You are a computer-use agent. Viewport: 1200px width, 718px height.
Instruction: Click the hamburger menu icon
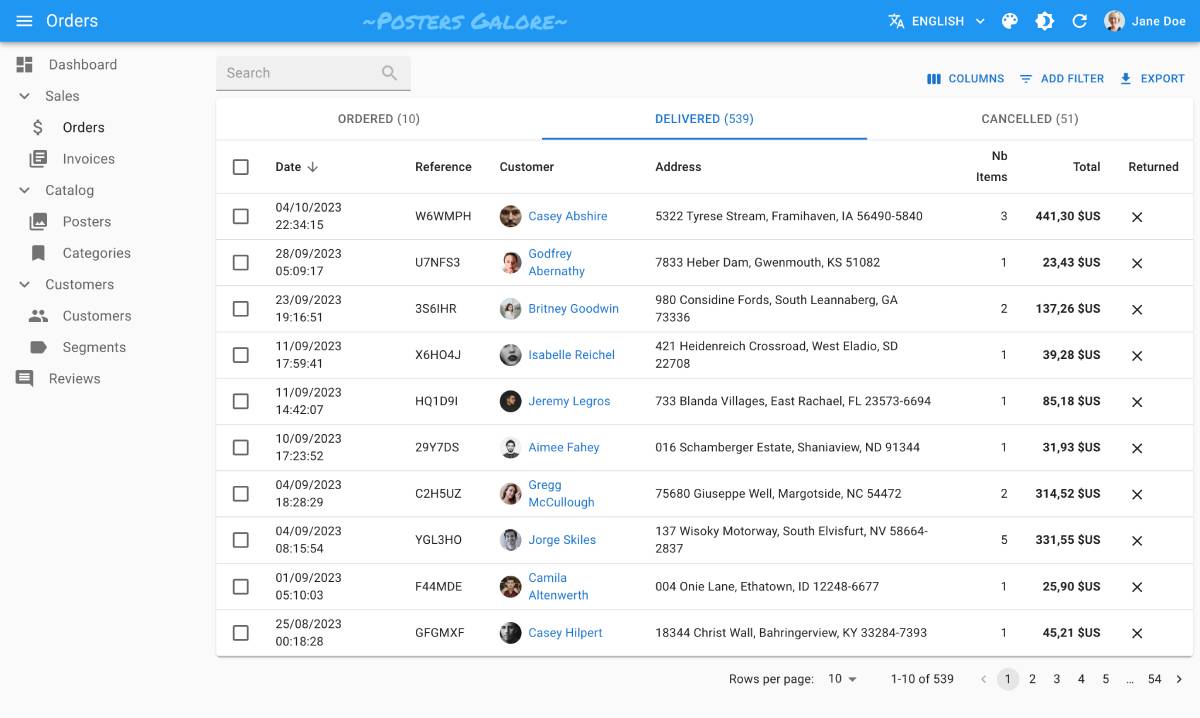point(25,21)
